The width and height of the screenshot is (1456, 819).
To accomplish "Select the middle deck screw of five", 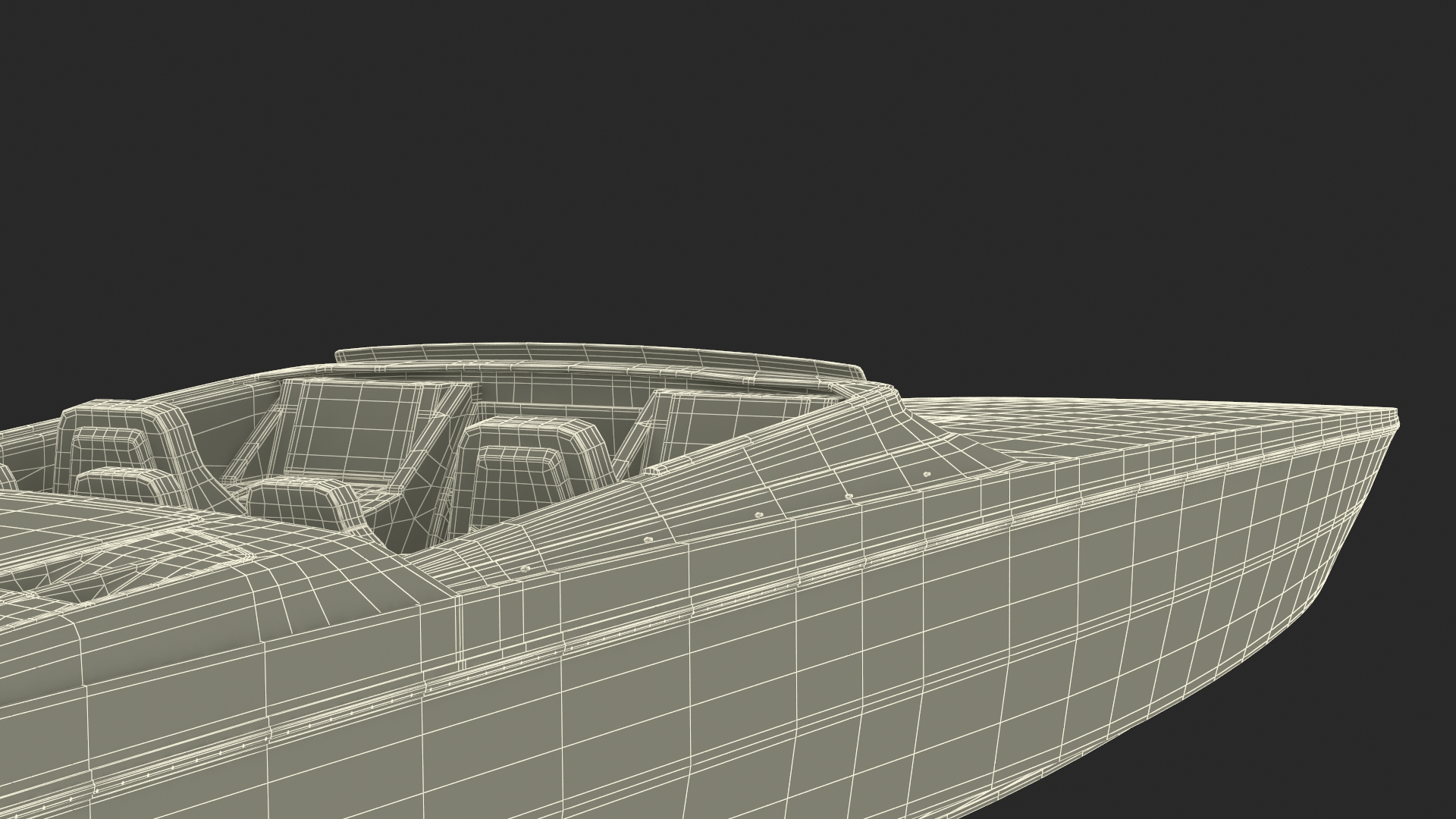I will pyautogui.click(x=760, y=514).
